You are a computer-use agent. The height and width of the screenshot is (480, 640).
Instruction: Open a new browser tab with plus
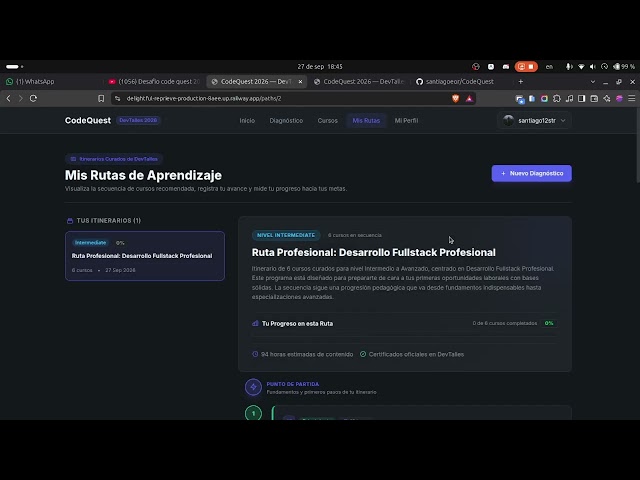pos(520,82)
